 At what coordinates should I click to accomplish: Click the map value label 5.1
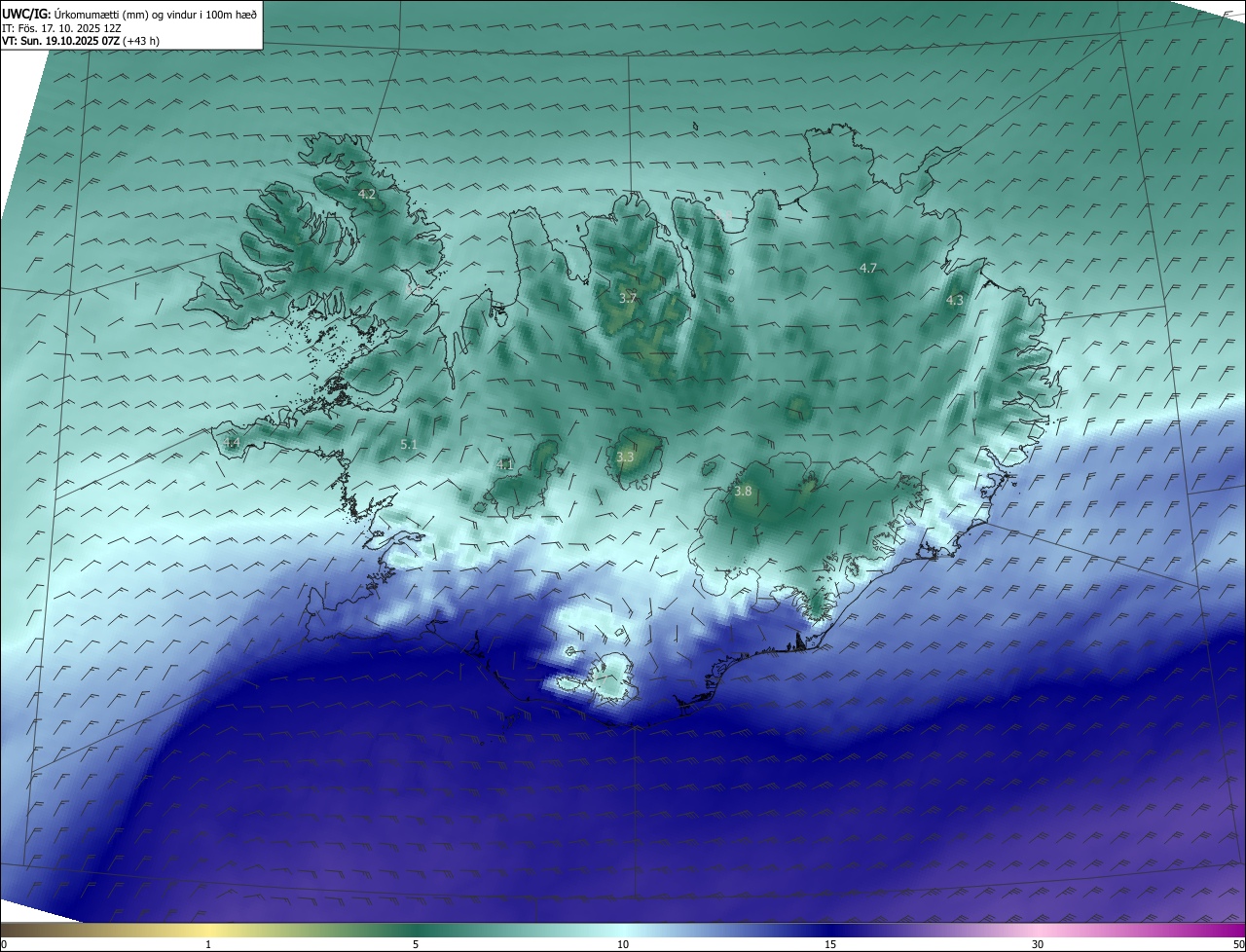(409, 445)
